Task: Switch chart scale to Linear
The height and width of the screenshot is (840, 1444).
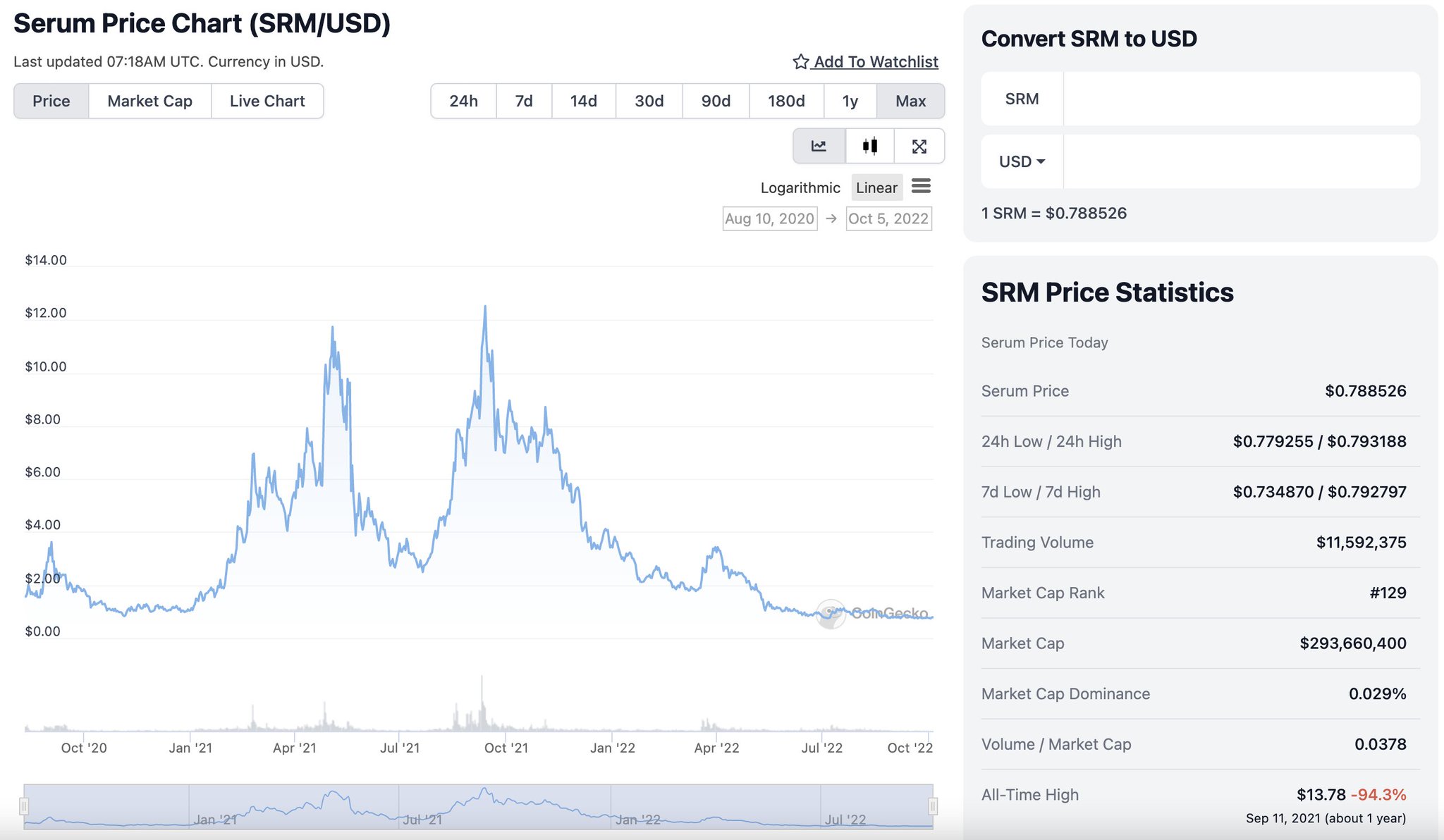Action: [876, 187]
